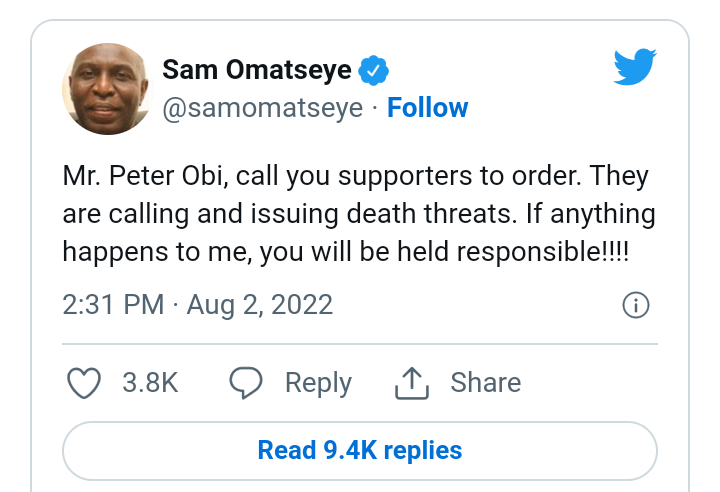Click the Share label

coord(486,383)
